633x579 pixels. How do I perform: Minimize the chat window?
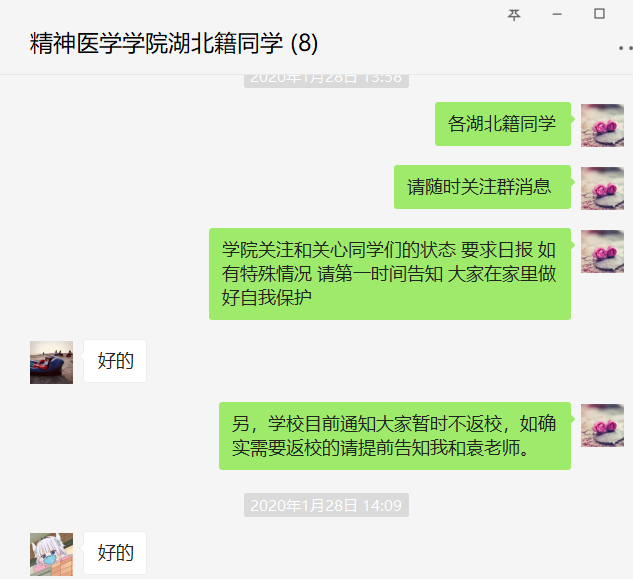pyautogui.click(x=557, y=15)
